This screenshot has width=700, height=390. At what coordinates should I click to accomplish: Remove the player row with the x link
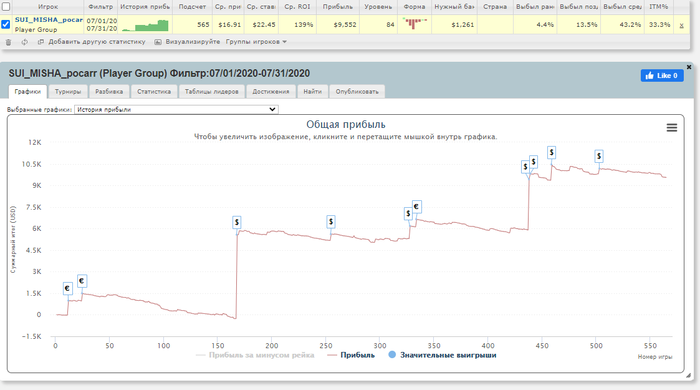(x=681, y=25)
